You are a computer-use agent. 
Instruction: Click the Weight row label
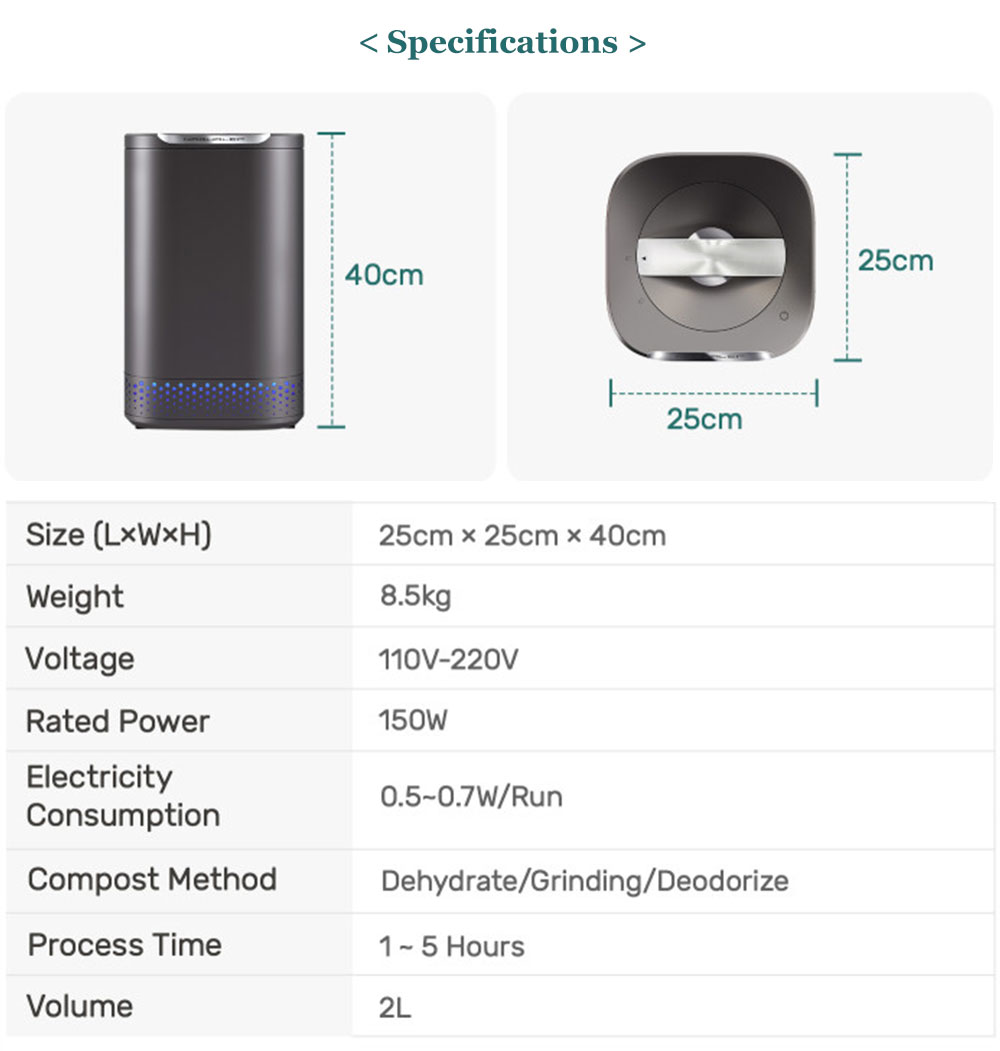click(x=75, y=597)
